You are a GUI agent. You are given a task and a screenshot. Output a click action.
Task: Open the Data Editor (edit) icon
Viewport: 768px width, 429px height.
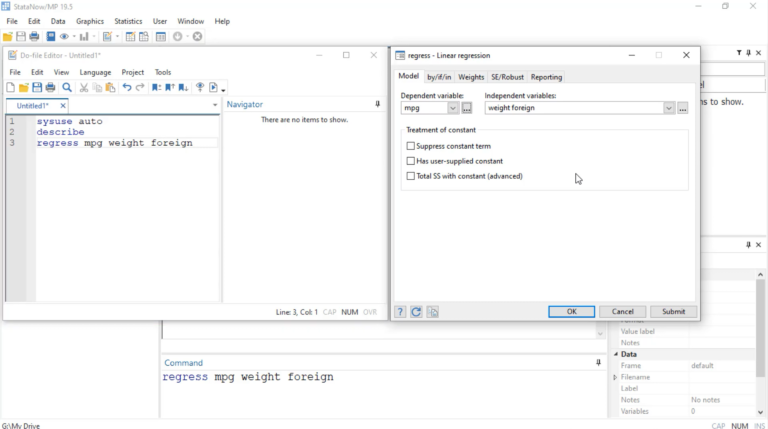tap(130, 37)
